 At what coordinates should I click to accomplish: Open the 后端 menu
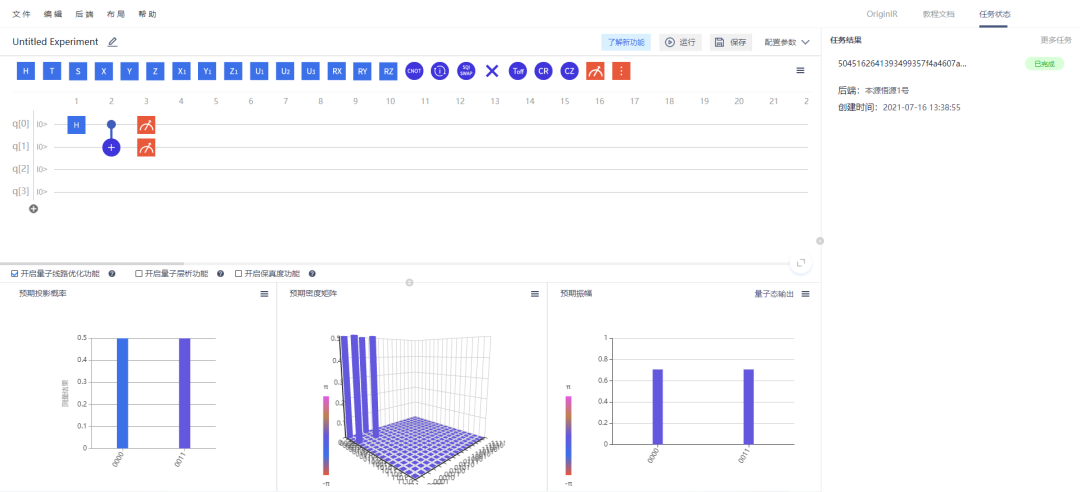pos(85,14)
